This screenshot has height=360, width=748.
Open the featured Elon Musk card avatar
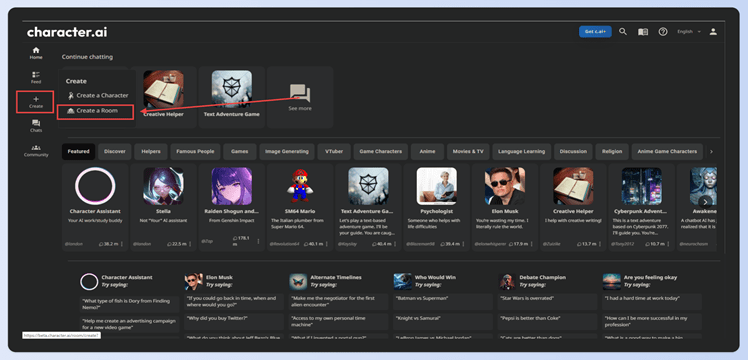click(505, 186)
